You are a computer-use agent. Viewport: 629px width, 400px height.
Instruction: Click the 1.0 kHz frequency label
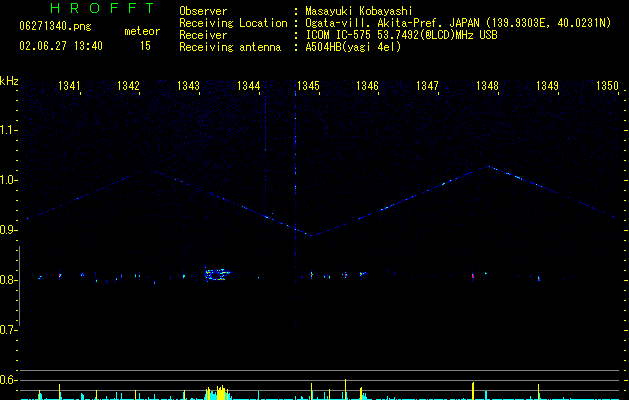[7, 180]
